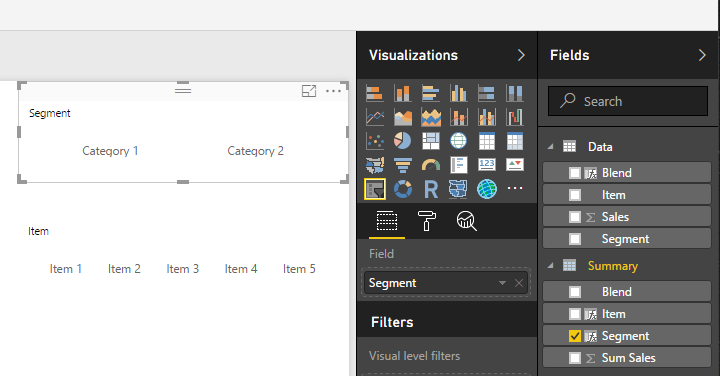Select the Area chart visual

[403, 117]
